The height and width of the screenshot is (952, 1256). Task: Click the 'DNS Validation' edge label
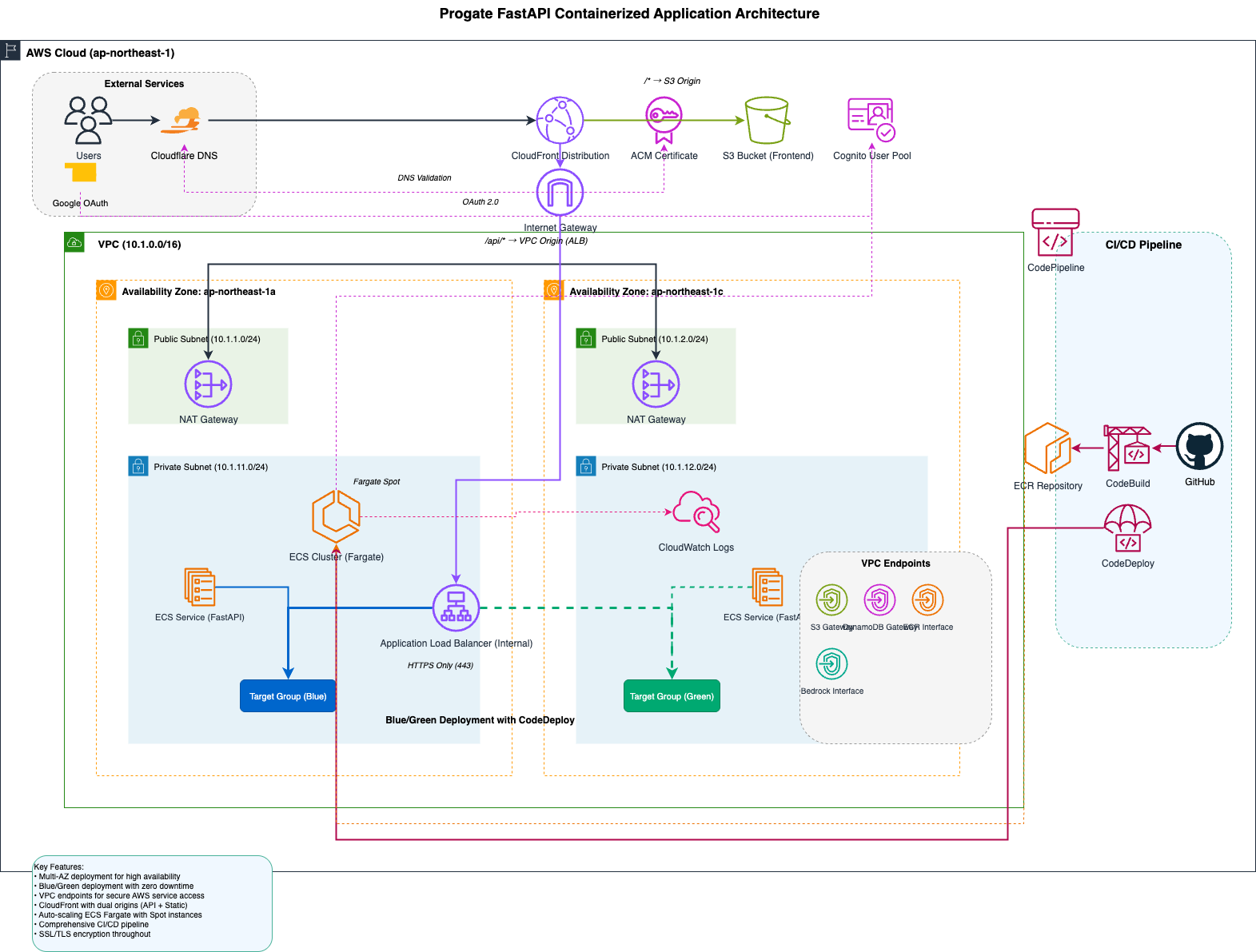425,178
